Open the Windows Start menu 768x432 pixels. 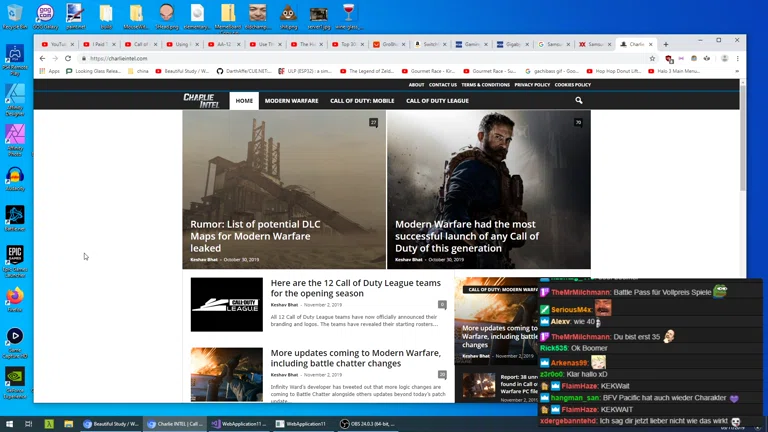coord(8,424)
